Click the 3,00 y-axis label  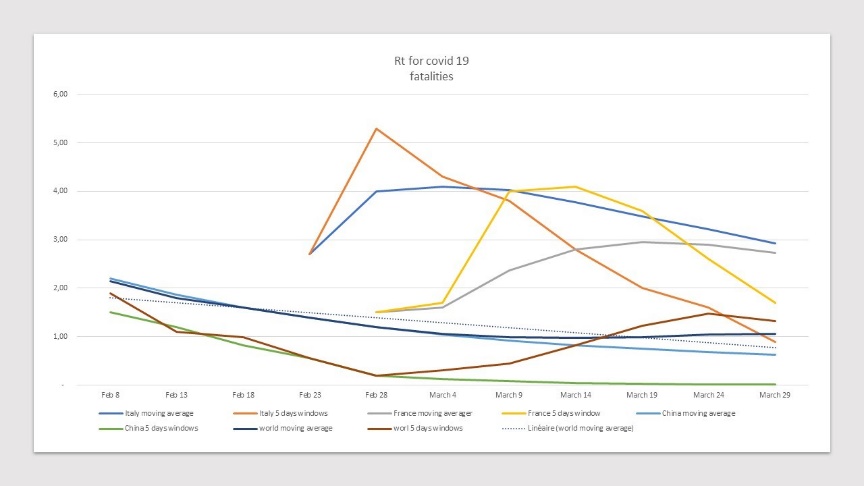pyautogui.click(x=61, y=239)
